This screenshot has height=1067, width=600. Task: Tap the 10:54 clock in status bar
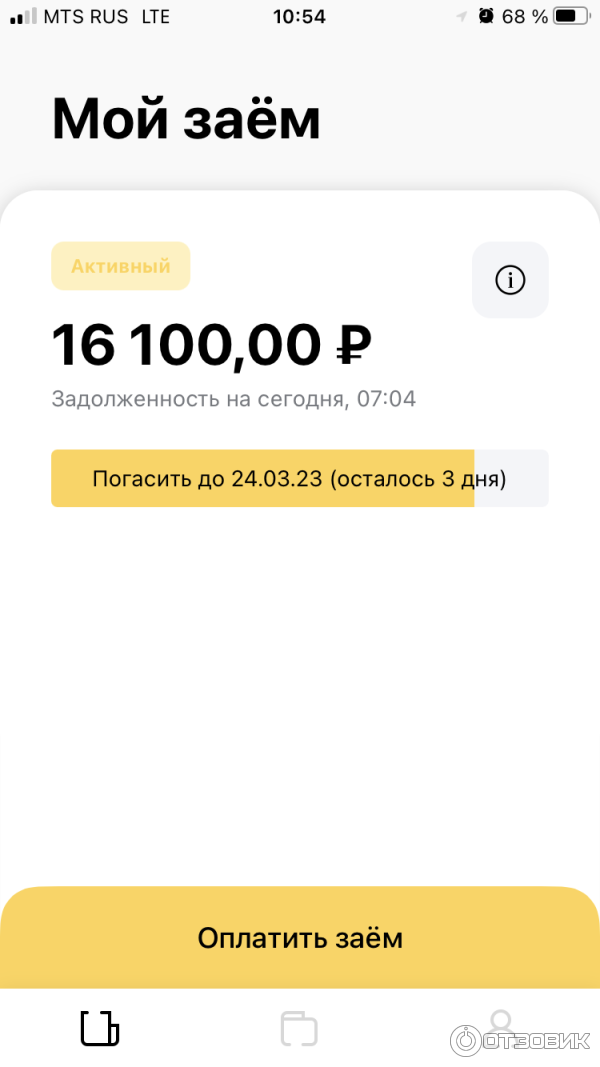tap(298, 16)
